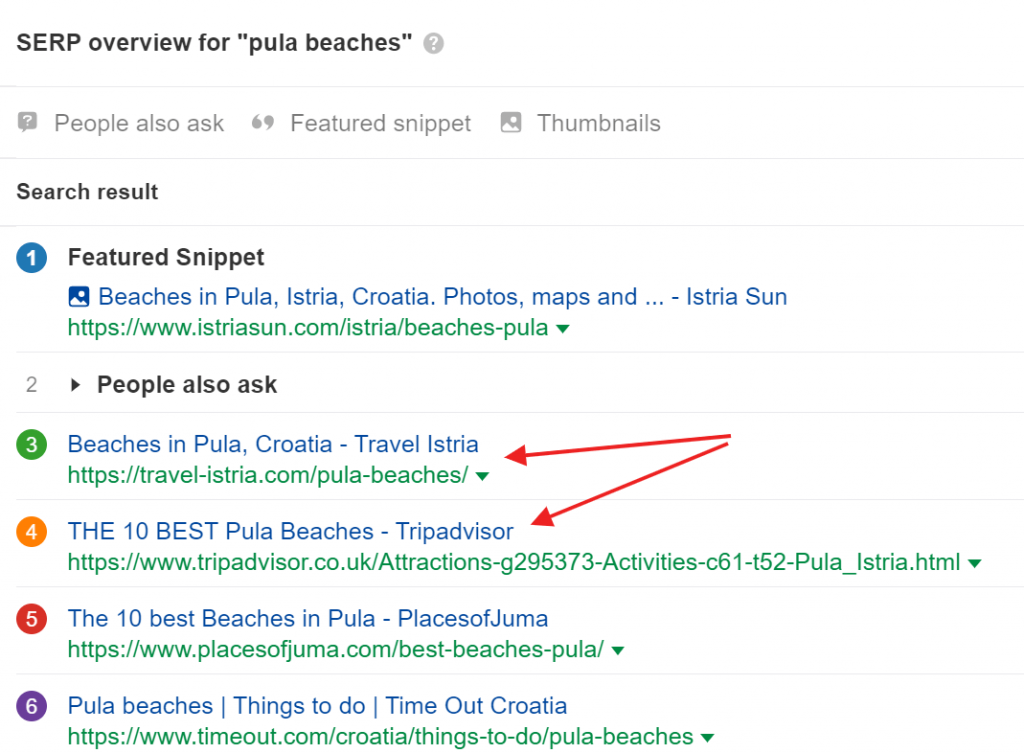Open dropdown next to tripadvisor.co.uk URL

975,564
